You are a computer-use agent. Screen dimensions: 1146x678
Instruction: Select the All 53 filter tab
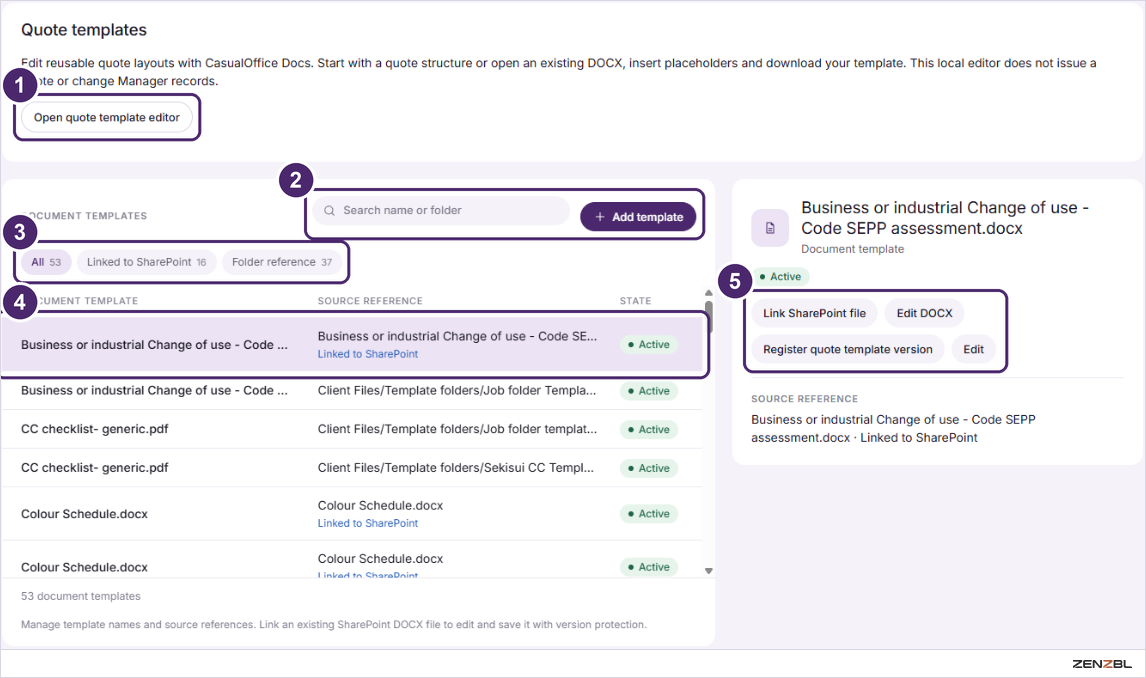pos(46,262)
